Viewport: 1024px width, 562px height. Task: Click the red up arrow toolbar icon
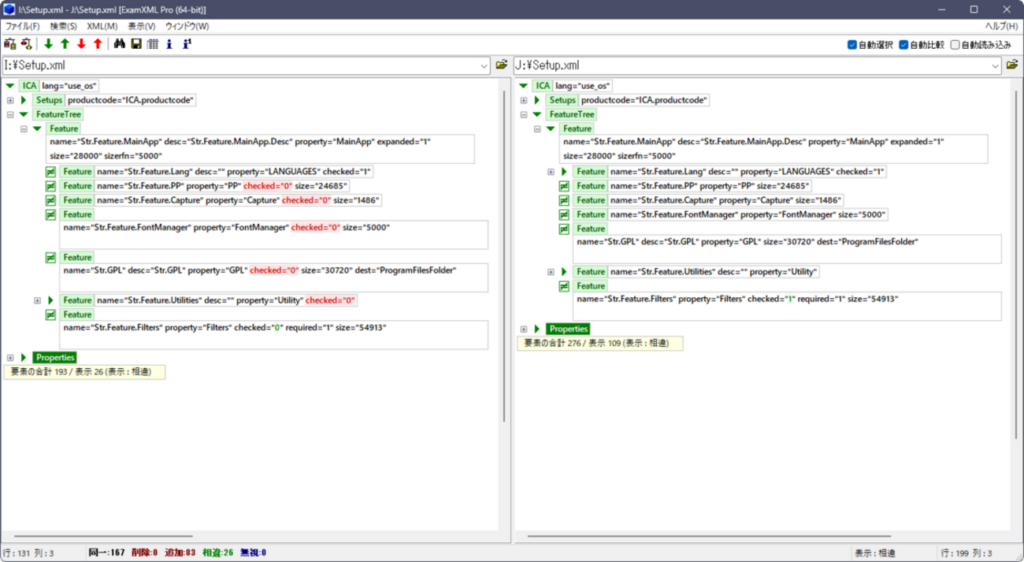[x=98, y=44]
